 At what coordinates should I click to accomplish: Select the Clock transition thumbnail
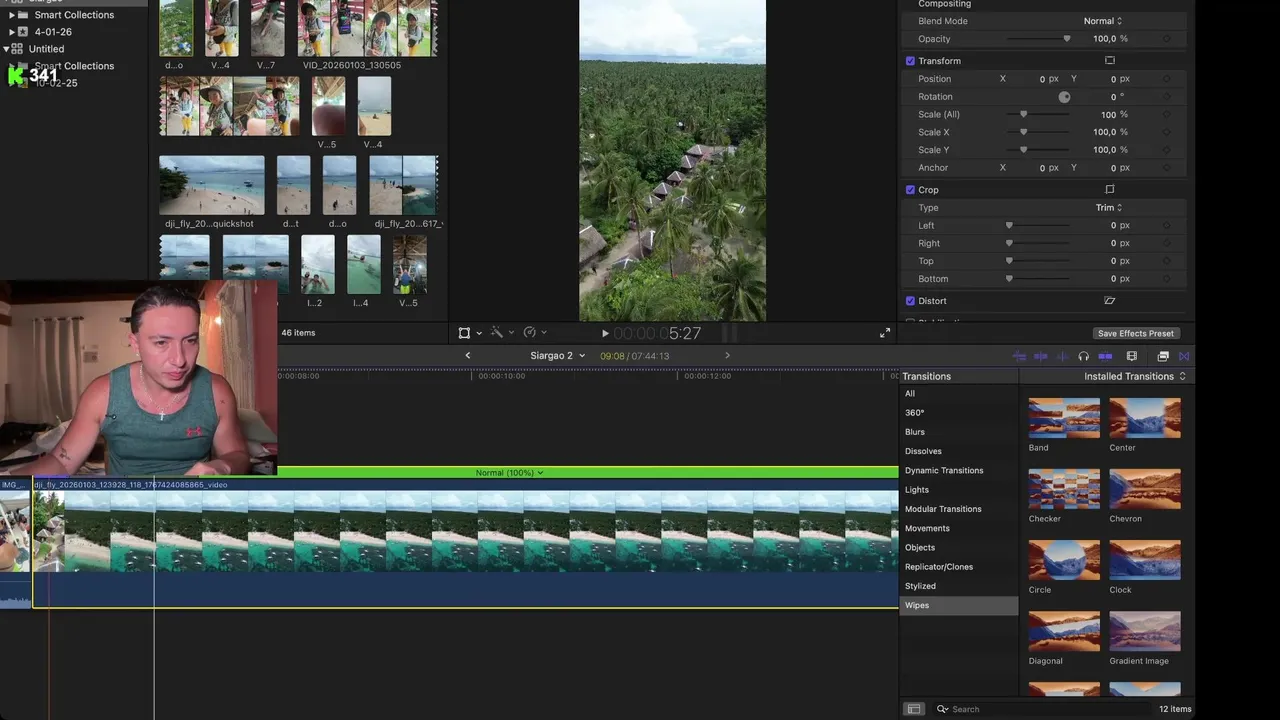click(x=1145, y=560)
